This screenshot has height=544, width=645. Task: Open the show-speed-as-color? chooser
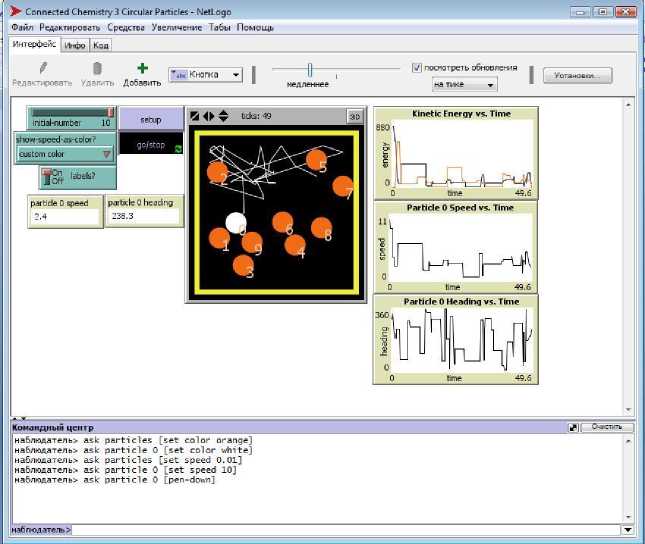65,154
